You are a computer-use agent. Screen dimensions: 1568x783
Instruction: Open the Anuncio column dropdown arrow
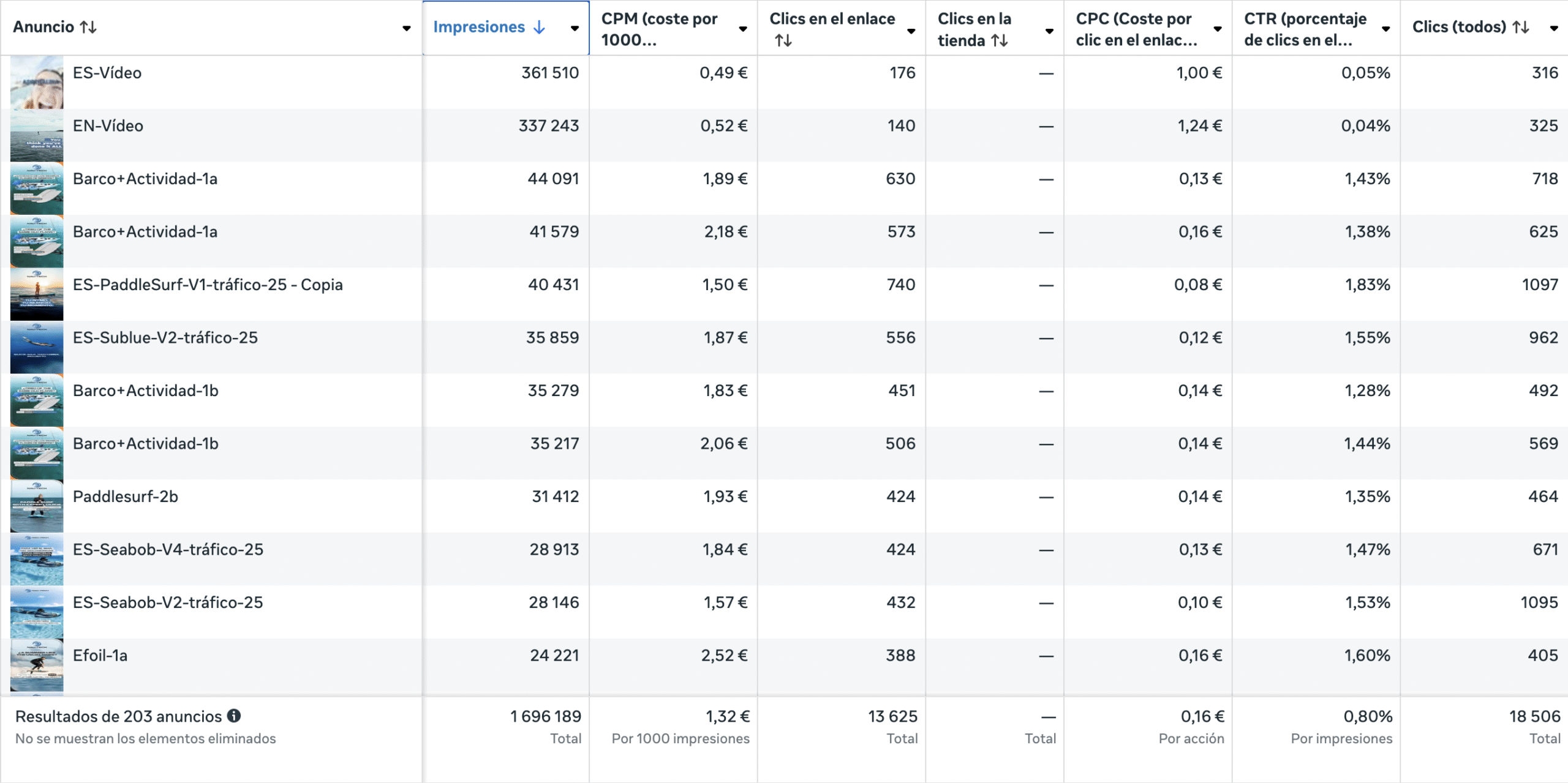coord(406,28)
